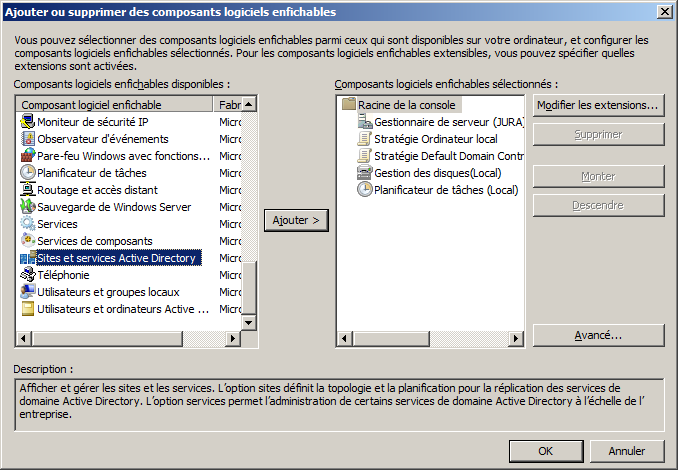Select Gestionnaire de serveur in selected list

[443, 122]
